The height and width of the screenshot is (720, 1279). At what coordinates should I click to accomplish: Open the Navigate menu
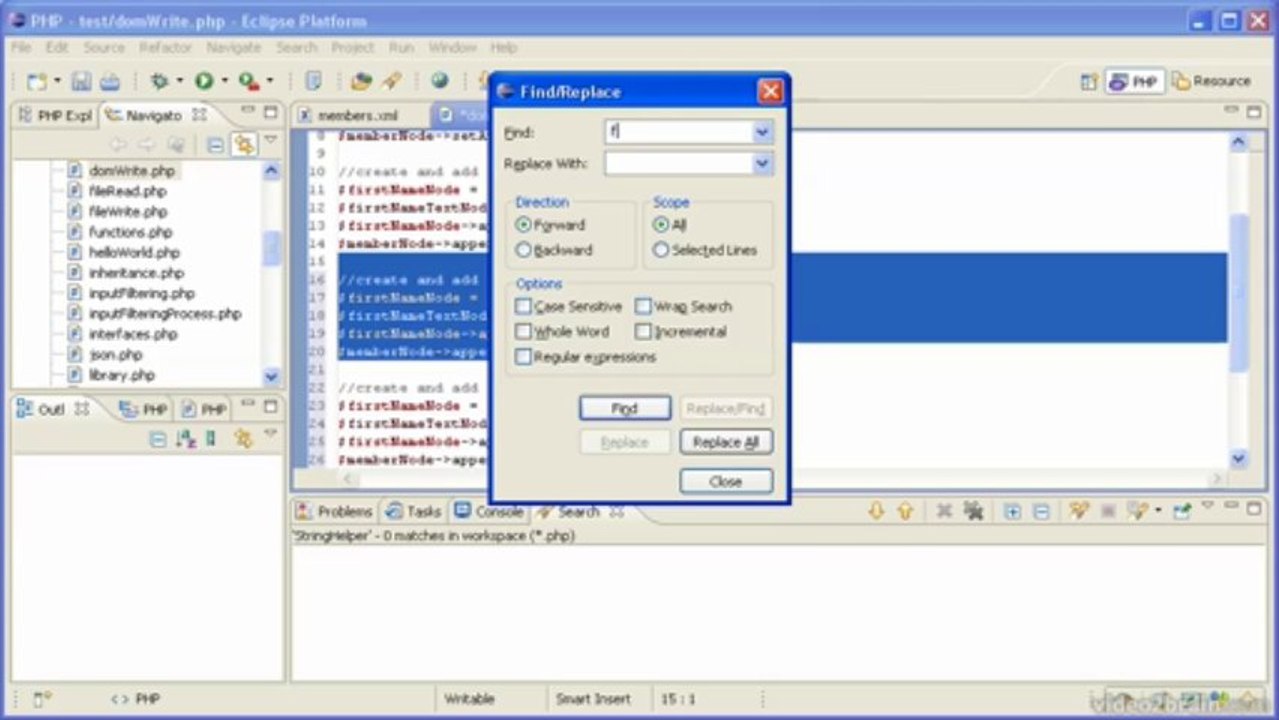coord(233,47)
